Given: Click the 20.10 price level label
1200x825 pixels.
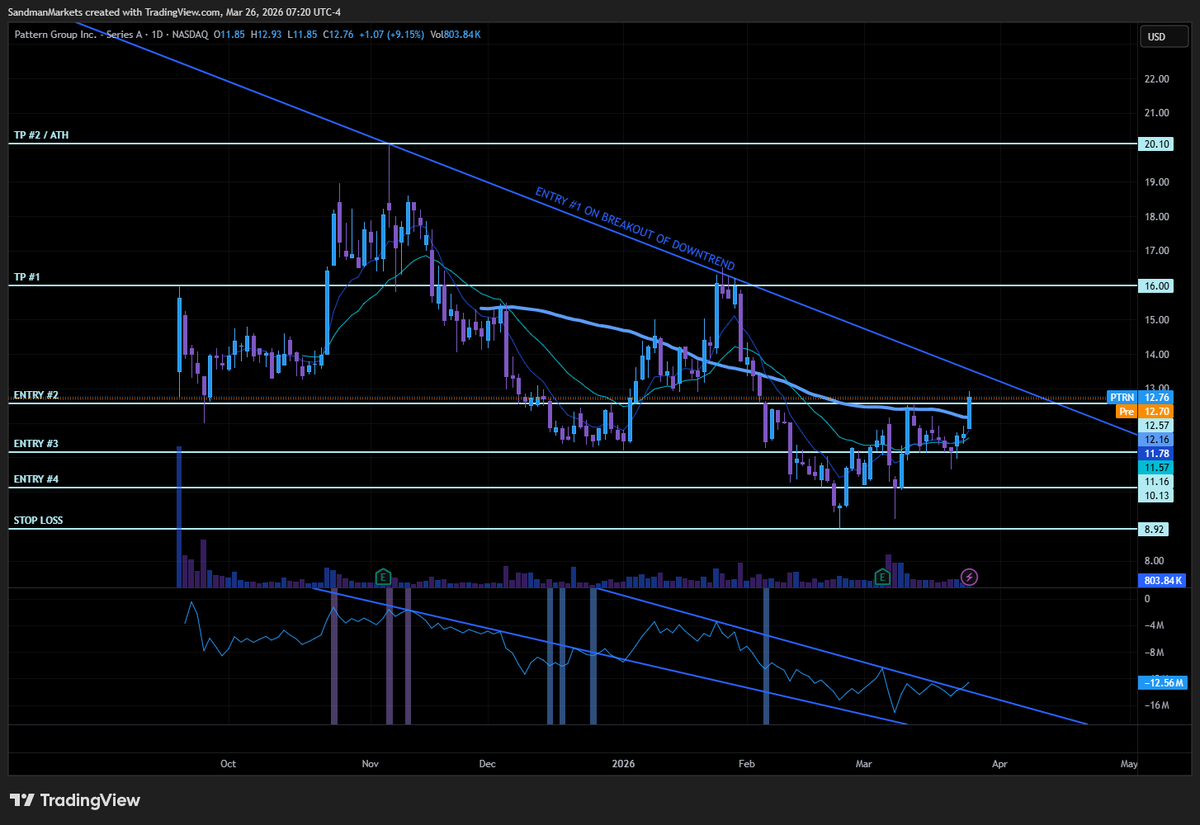Looking at the screenshot, I should click(x=1157, y=144).
